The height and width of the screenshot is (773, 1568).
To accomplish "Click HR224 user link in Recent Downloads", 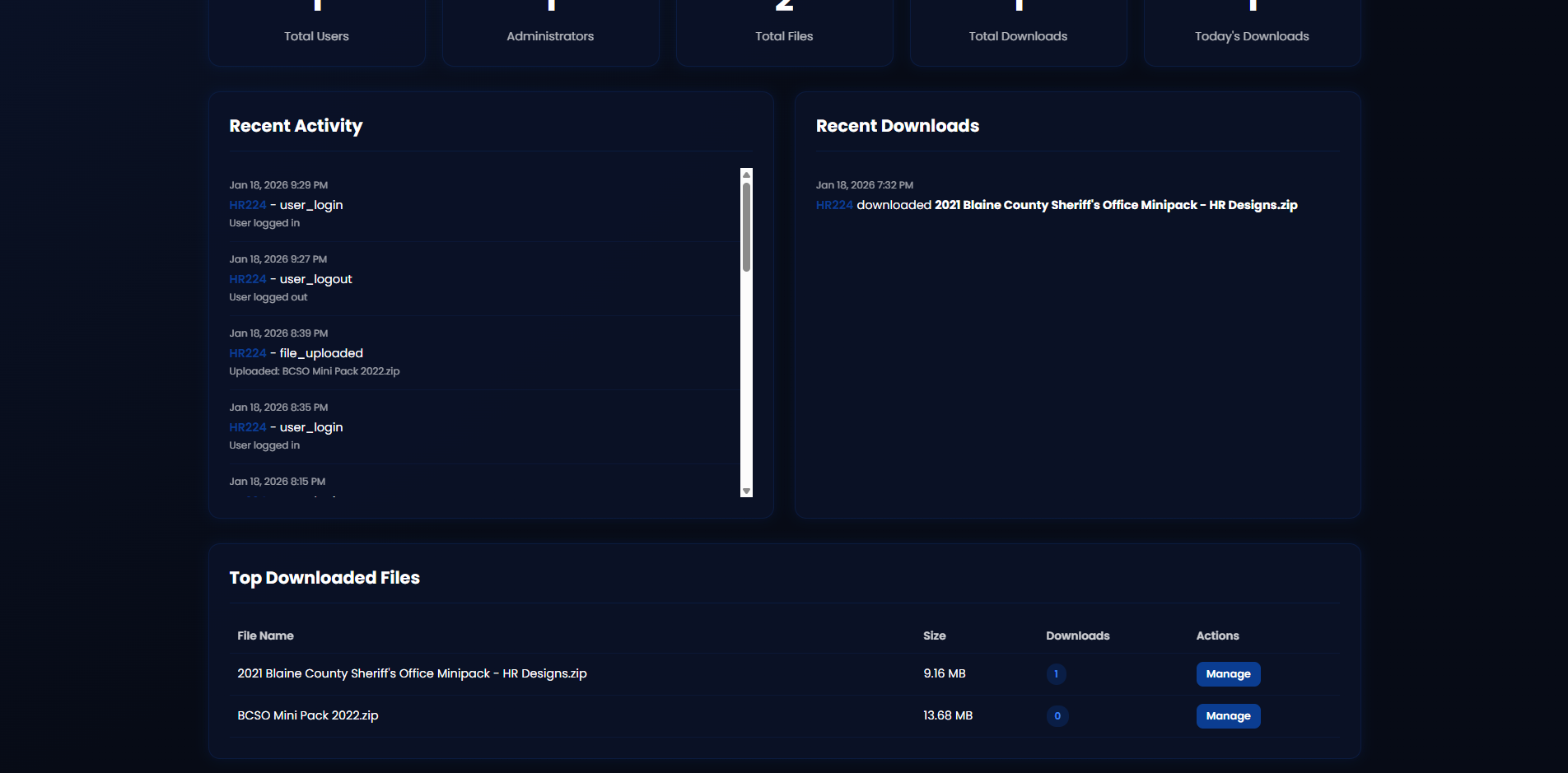I will tap(833, 205).
